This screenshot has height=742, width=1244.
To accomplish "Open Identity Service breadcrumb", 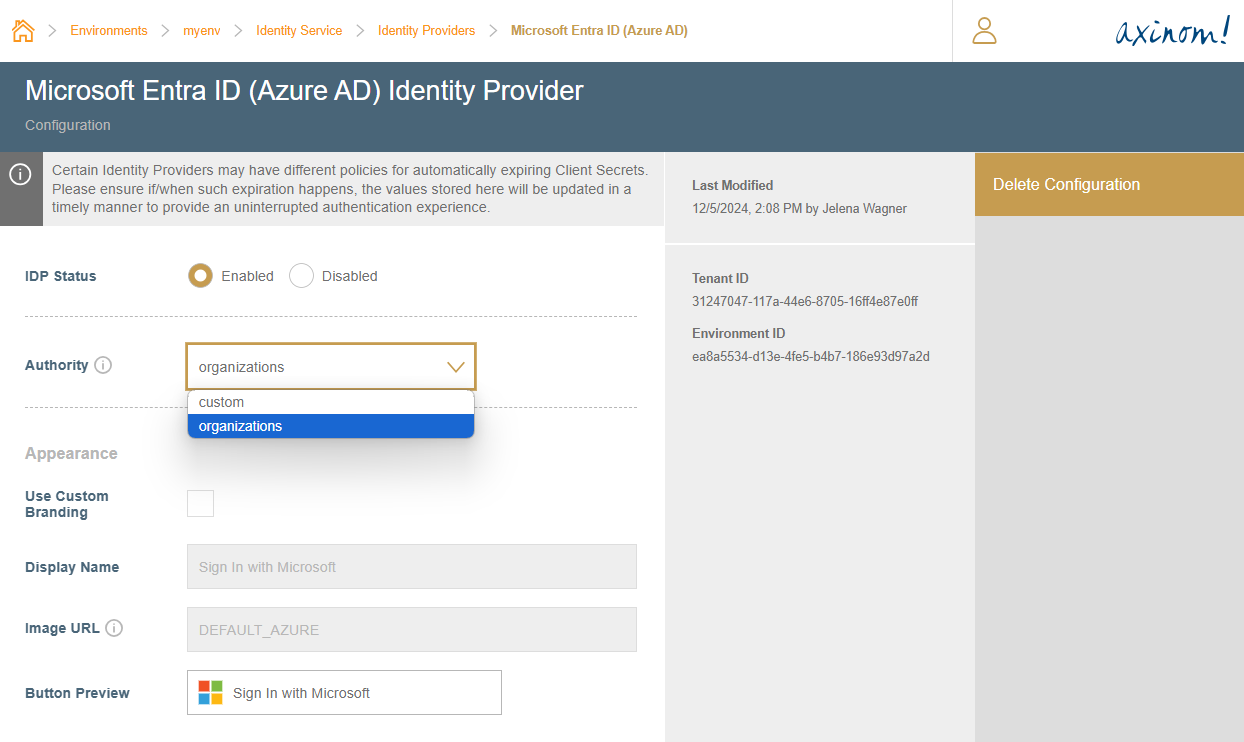I will click(x=299, y=31).
